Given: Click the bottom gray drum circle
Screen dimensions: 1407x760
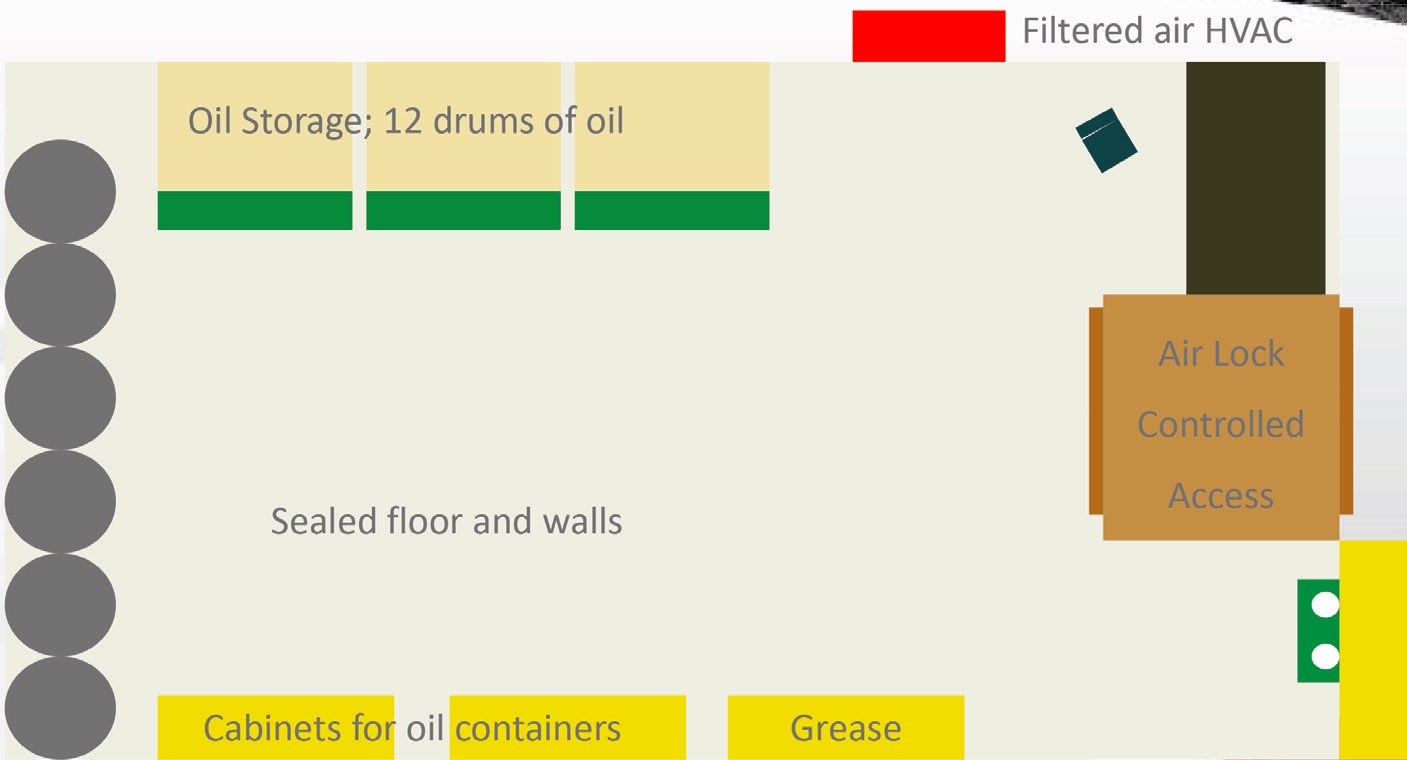Looking at the screenshot, I should pos(60,707).
